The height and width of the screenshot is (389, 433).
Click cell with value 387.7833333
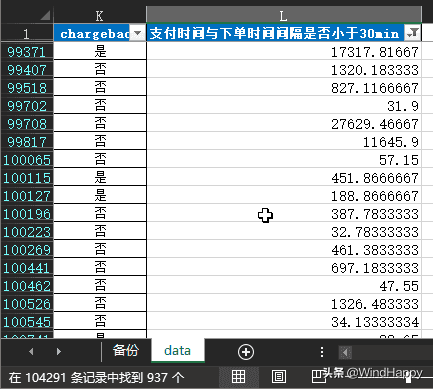click(x=284, y=214)
